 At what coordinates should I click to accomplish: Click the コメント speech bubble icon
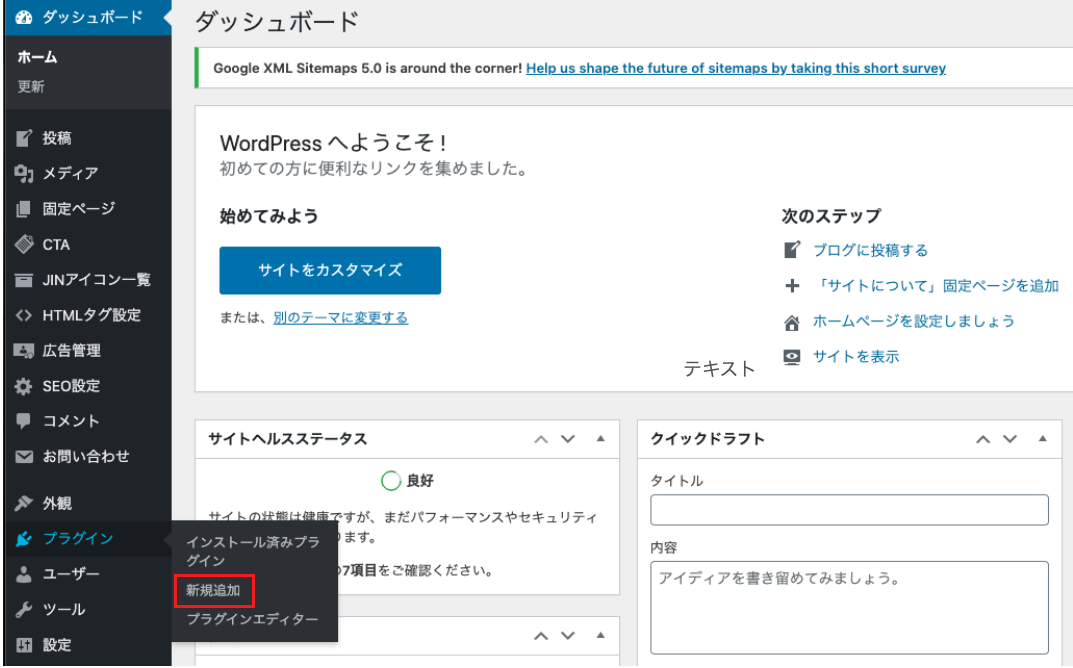tap(24, 421)
